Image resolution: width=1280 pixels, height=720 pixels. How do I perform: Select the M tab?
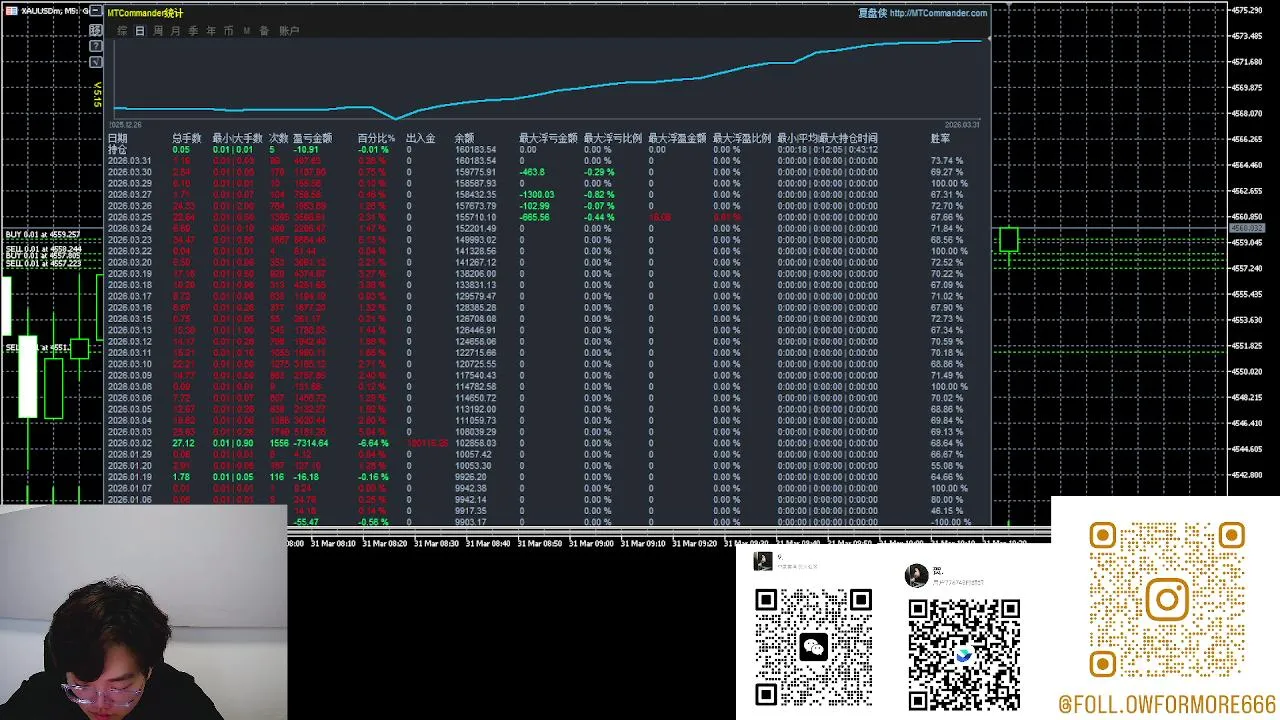point(247,31)
